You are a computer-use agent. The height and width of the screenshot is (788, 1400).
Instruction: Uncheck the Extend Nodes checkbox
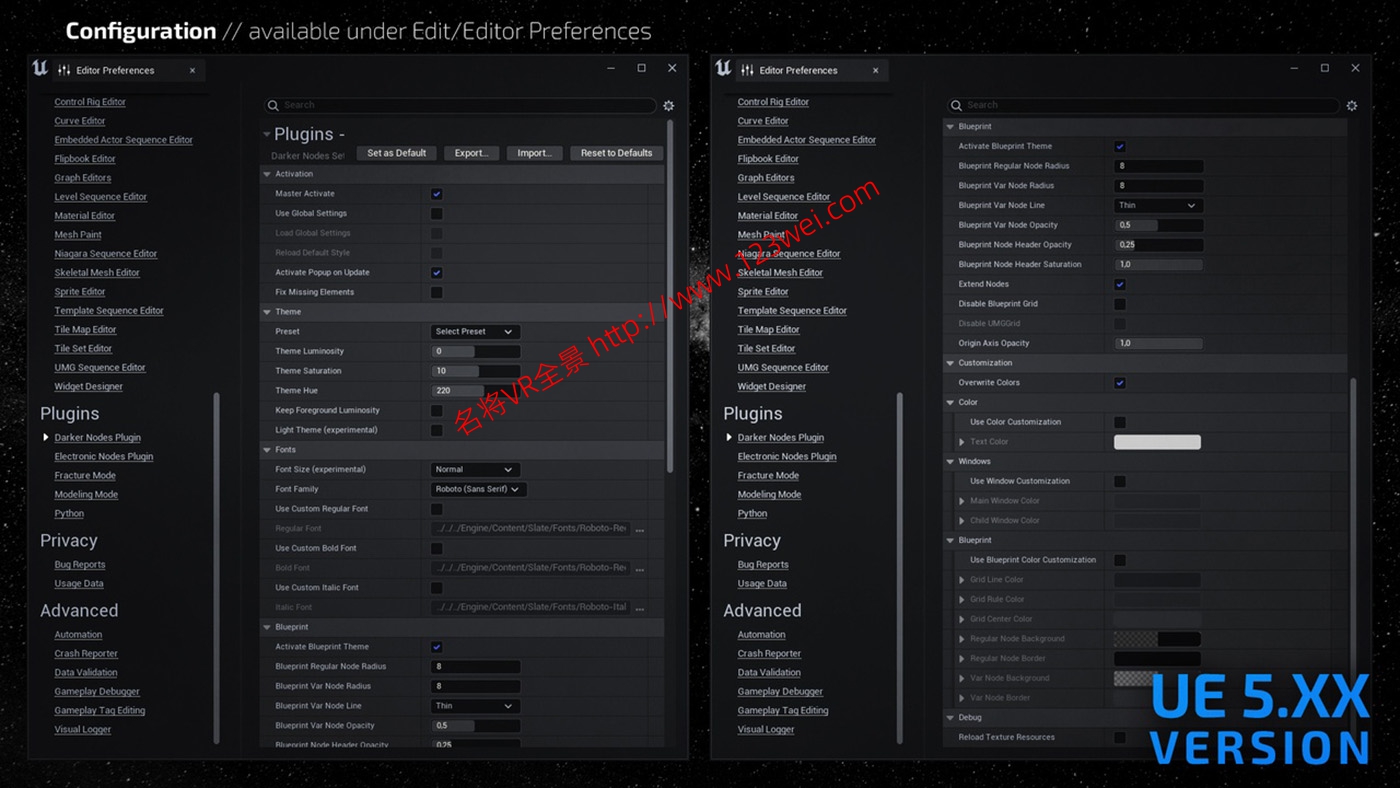point(1120,284)
